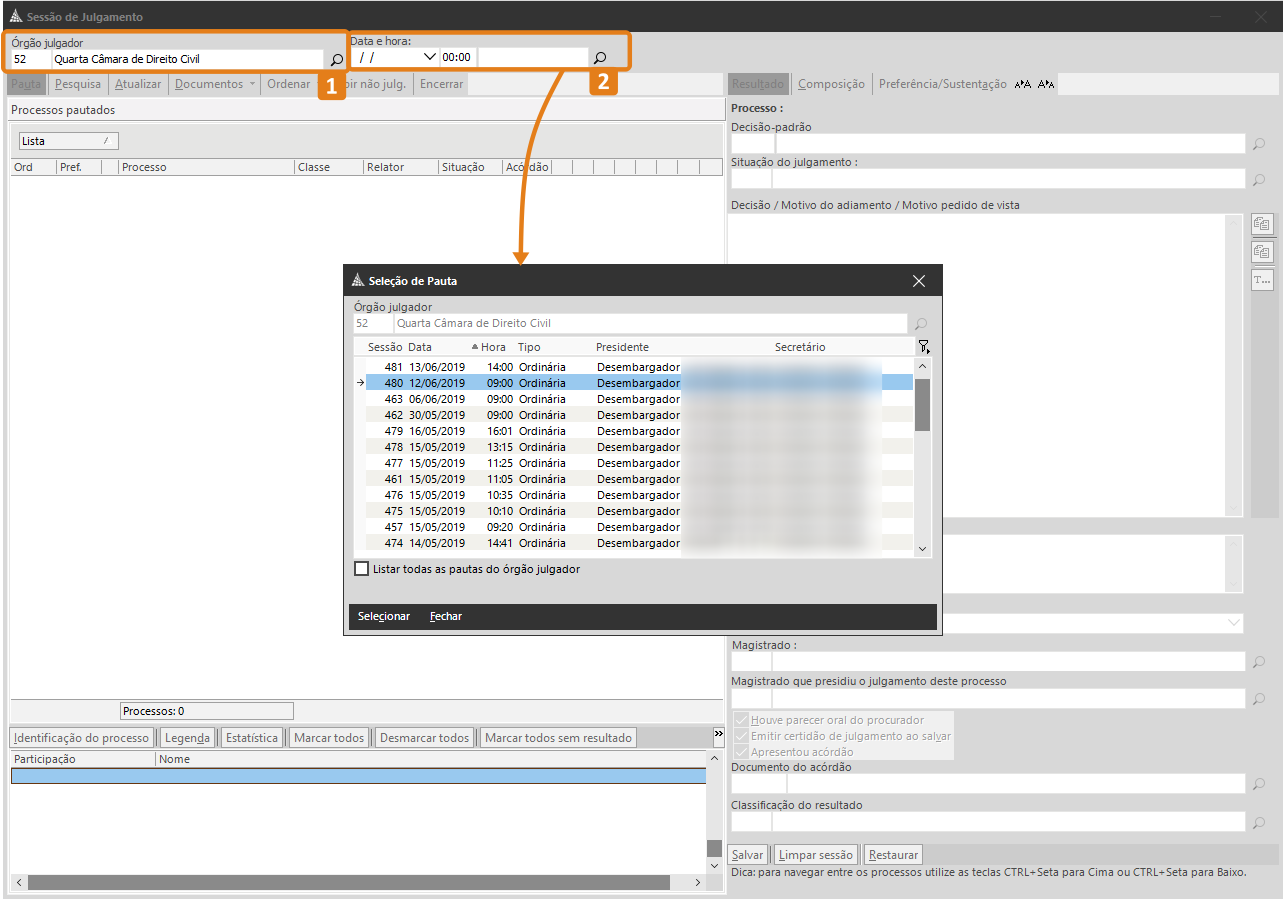Screen dimensions: 1283x899
Task: Click the 00:00 time field
Action: 457,57
